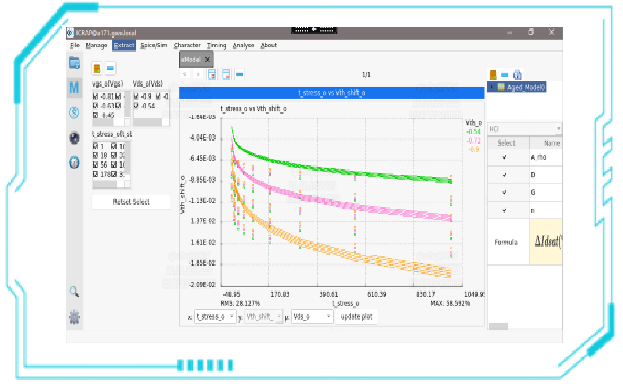Open the folder icon at sidebar top
Viewport: 623px width, 384px height.
74,63
